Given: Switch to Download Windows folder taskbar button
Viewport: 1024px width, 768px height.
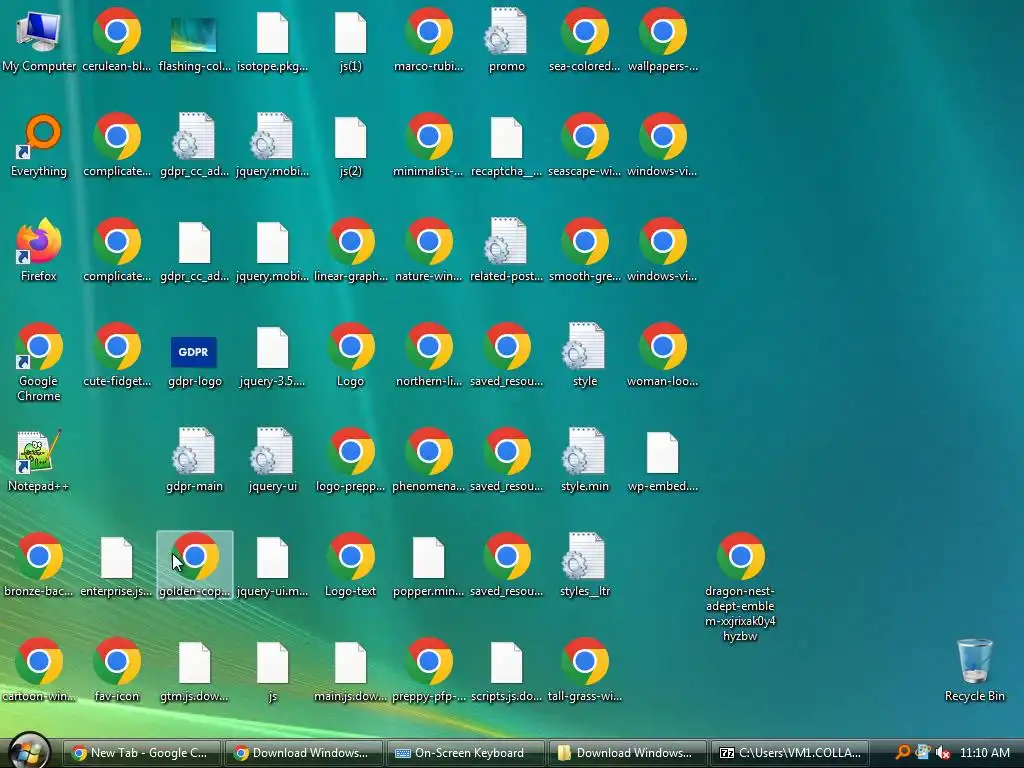Looking at the screenshot, I should [628, 753].
